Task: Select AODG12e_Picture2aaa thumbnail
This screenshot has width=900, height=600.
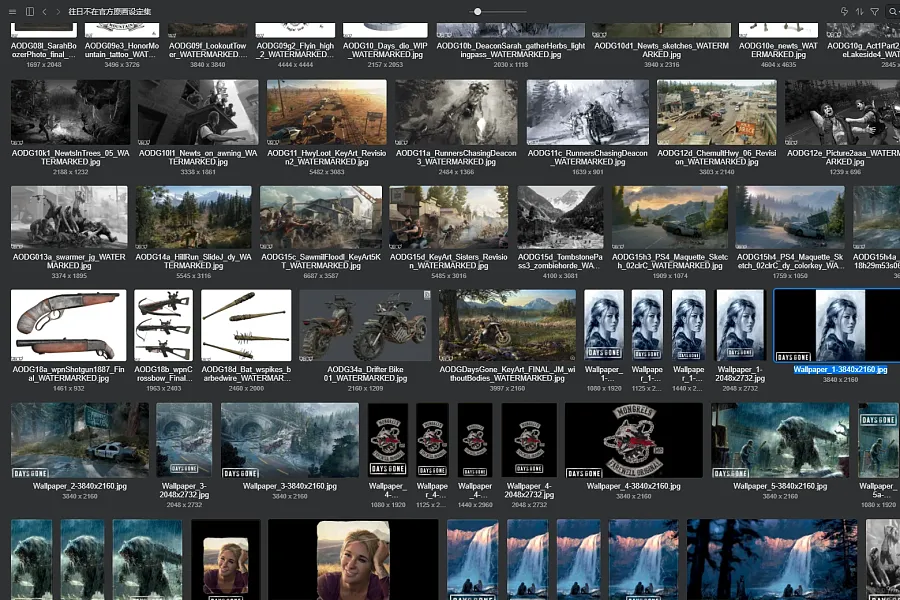Action: pyautogui.click(x=843, y=113)
